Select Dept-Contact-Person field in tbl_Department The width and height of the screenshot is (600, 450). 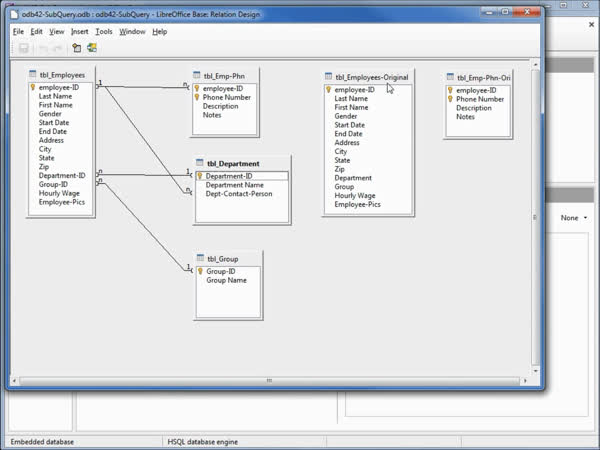point(239,194)
